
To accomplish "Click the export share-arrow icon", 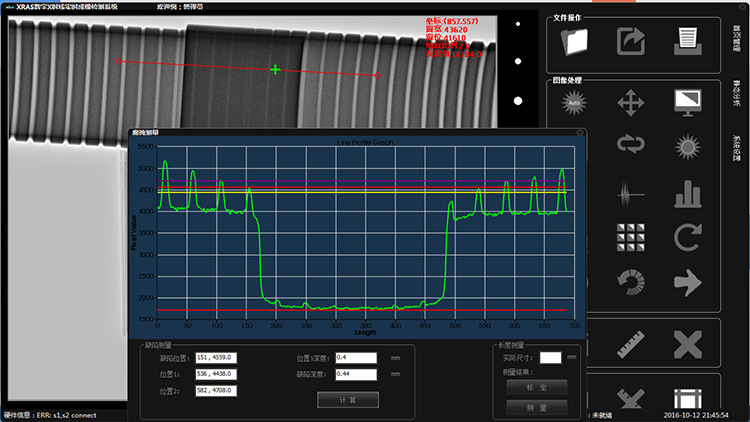I will [630, 42].
